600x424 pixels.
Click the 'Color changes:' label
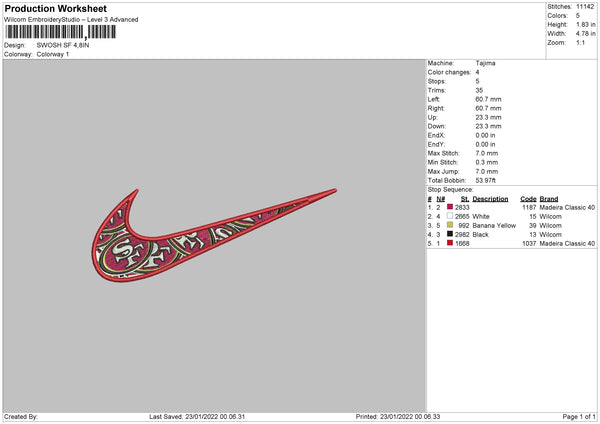click(x=449, y=72)
